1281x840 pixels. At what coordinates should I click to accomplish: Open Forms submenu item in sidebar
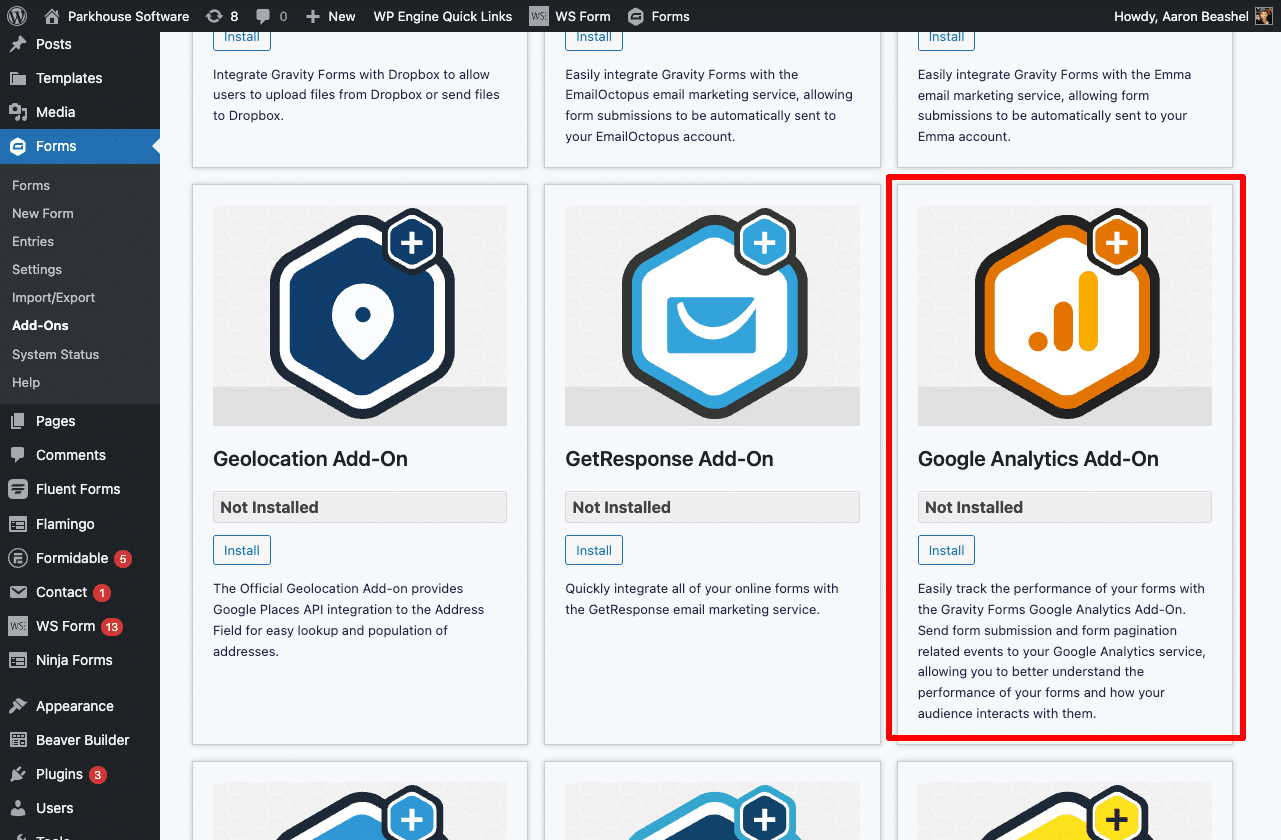click(x=31, y=185)
